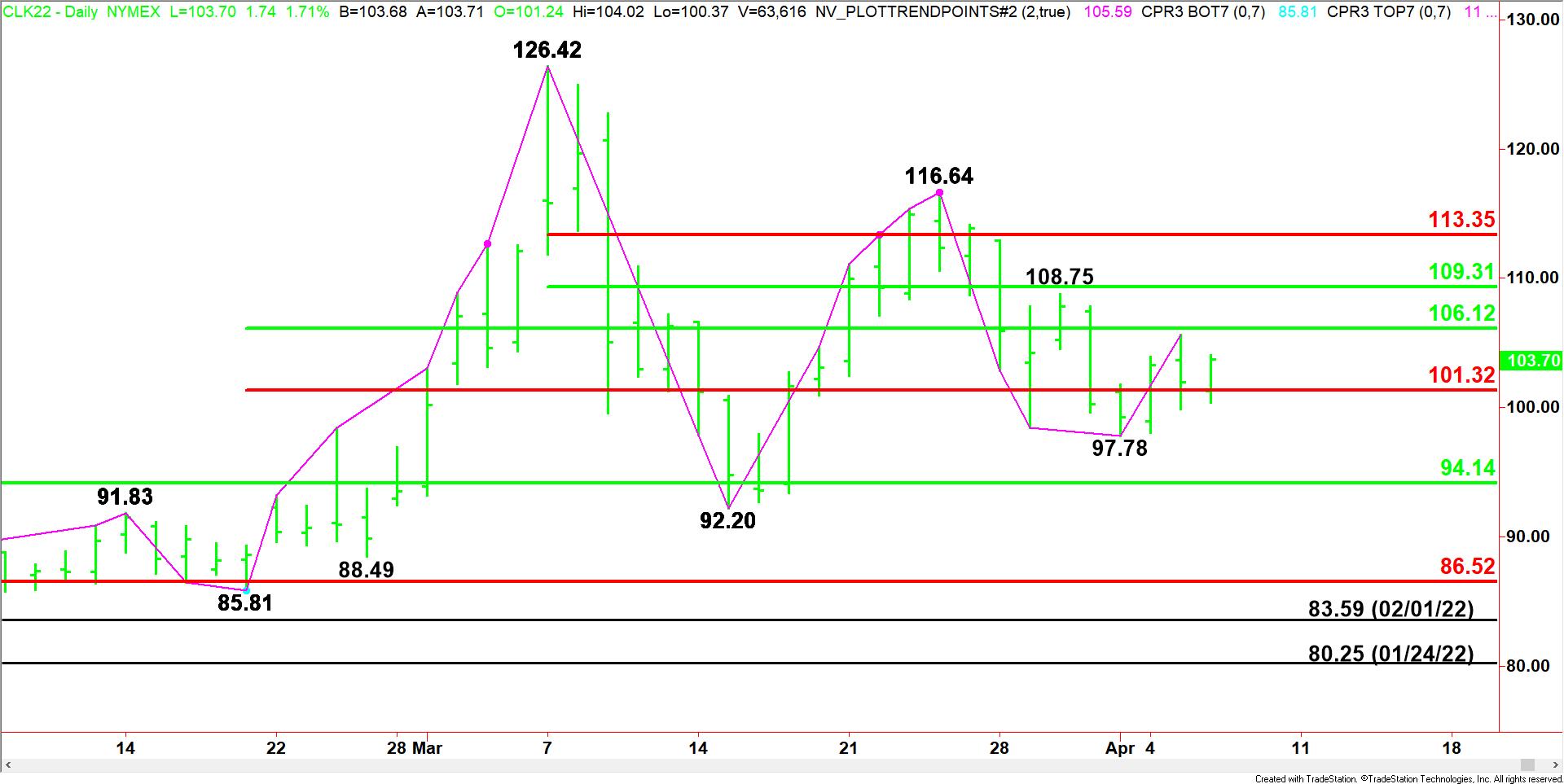1564x784 pixels.
Task: Select the 109.31 green level label
Action: pyautogui.click(x=1462, y=272)
